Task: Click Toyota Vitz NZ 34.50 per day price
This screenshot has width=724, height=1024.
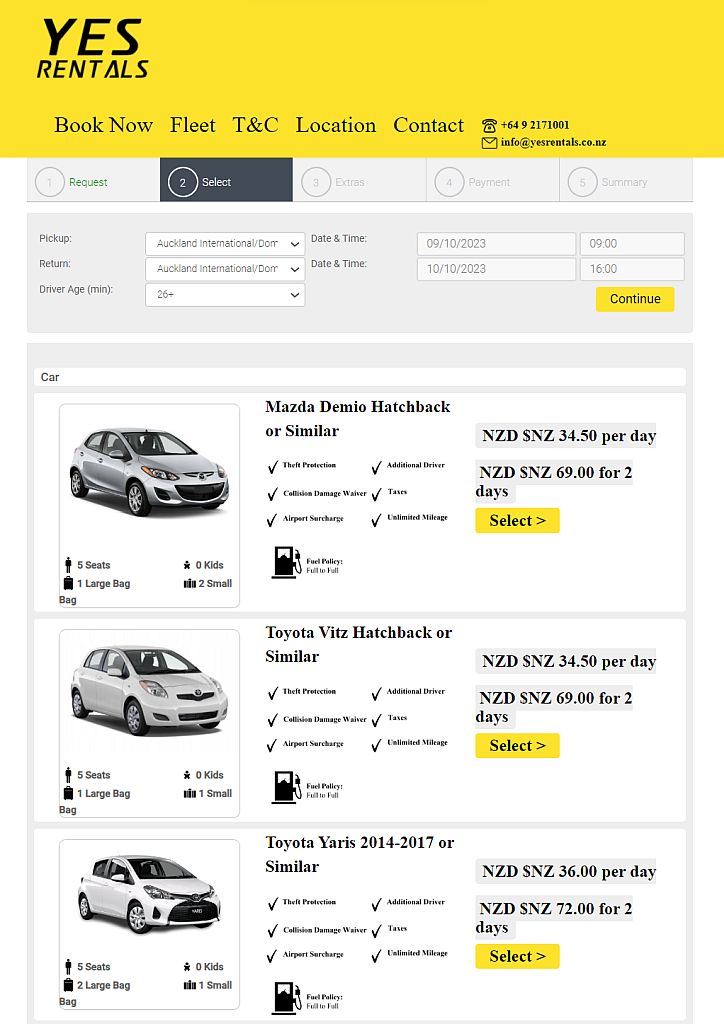Action: coord(565,661)
